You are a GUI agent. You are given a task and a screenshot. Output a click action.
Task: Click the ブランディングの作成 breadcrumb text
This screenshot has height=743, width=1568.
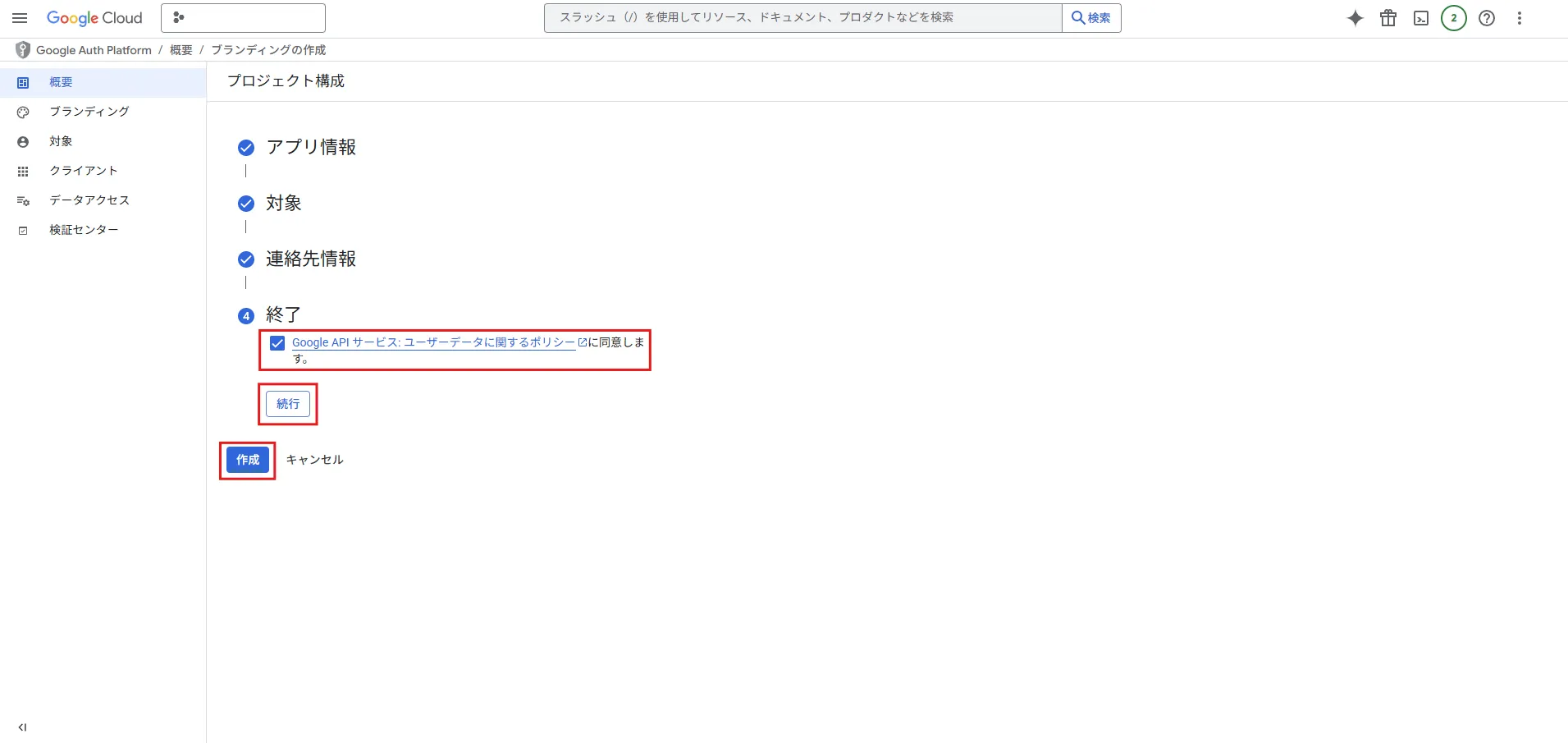[x=268, y=50]
